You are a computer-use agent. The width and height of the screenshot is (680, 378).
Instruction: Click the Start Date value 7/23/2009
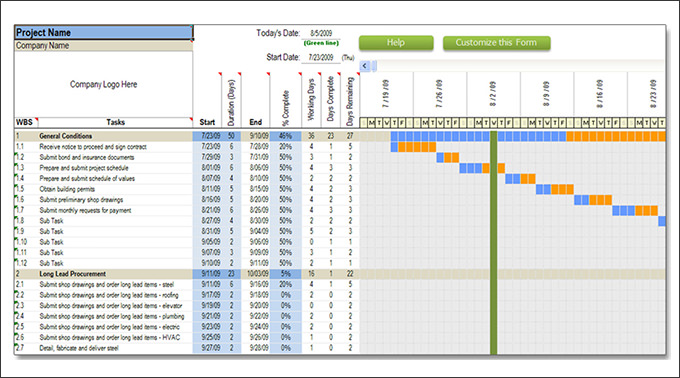321,57
